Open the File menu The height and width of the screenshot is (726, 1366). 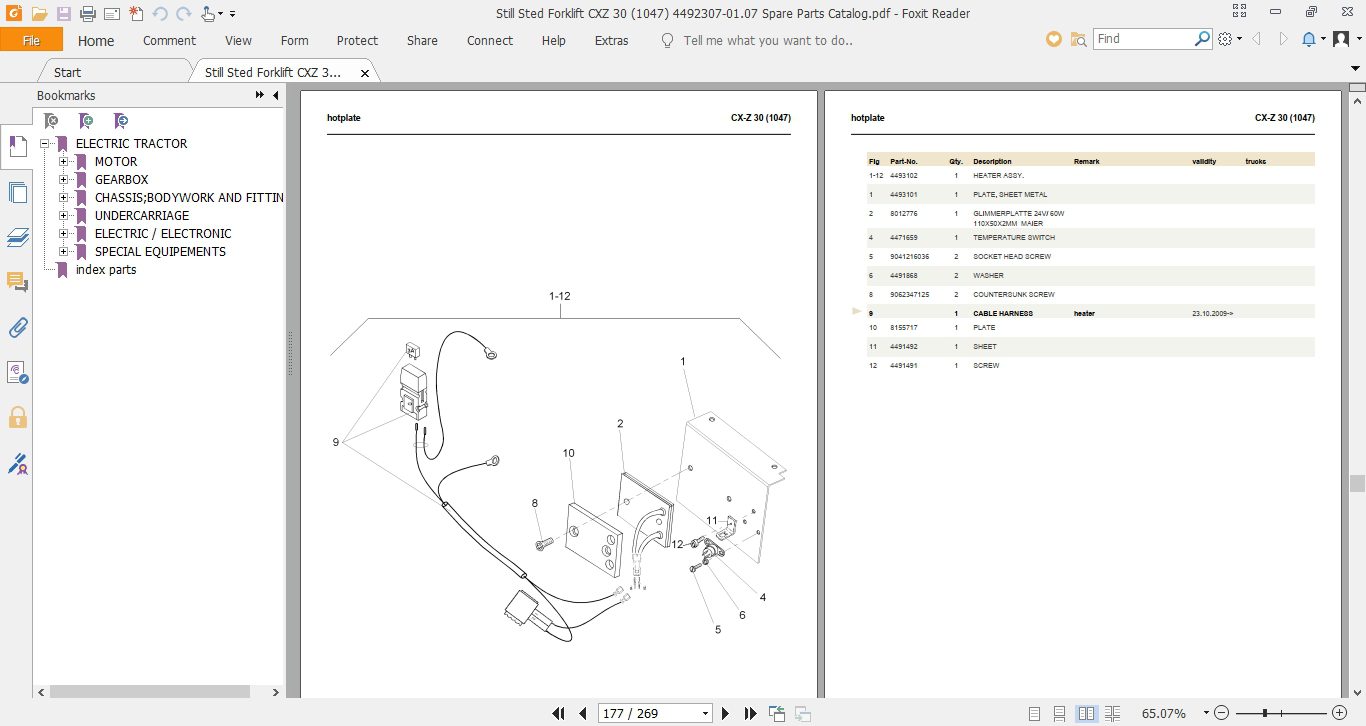pyautogui.click(x=31, y=40)
